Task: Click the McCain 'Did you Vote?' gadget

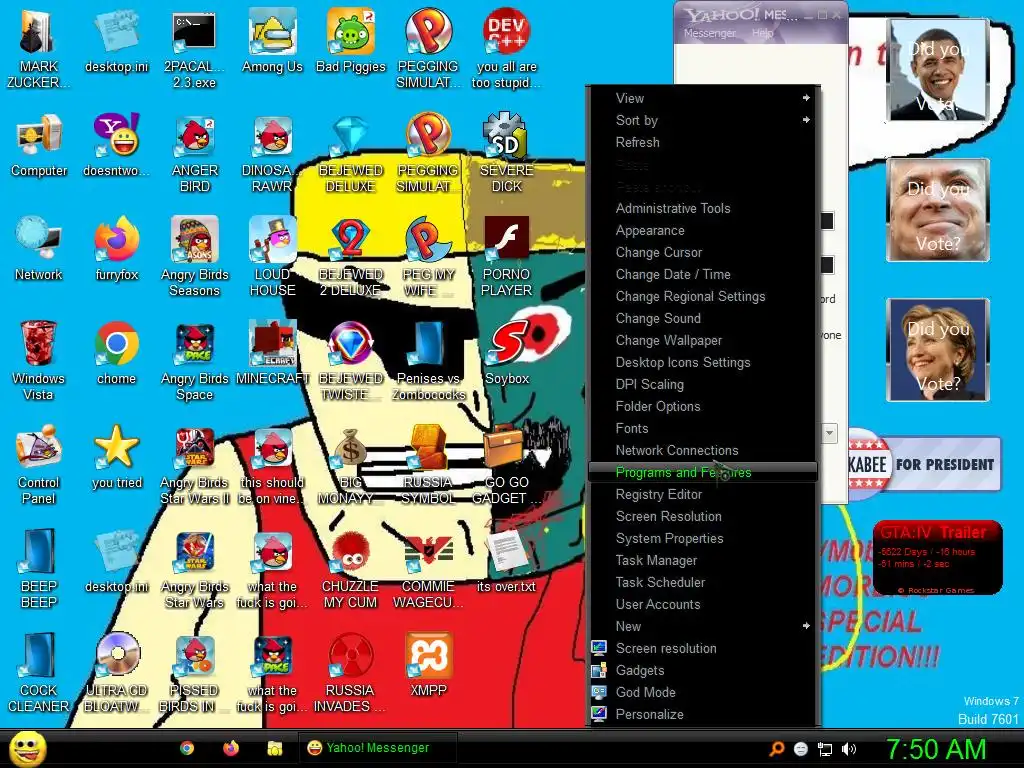Action: point(938,210)
